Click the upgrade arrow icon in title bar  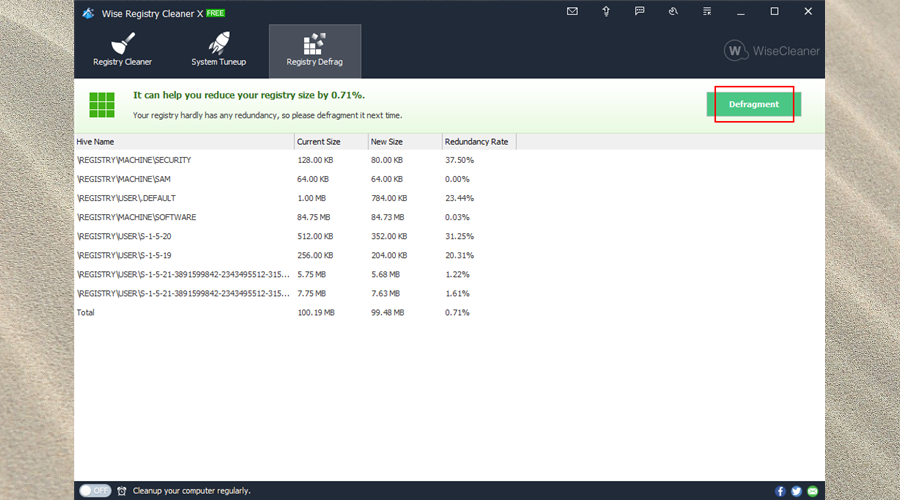click(x=606, y=11)
